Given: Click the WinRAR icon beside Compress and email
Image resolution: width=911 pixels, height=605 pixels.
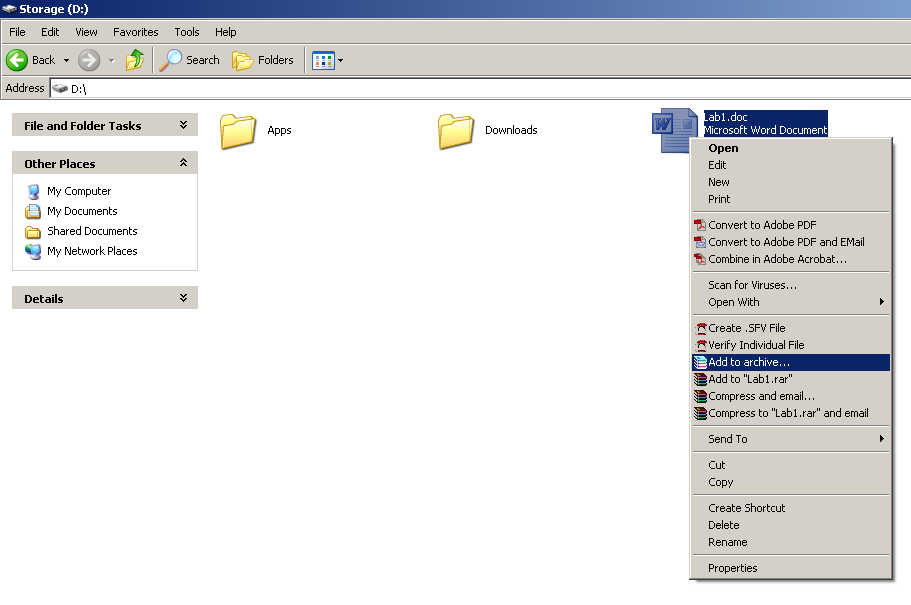Looking at the screenshot, I should (x=700, y=396).
